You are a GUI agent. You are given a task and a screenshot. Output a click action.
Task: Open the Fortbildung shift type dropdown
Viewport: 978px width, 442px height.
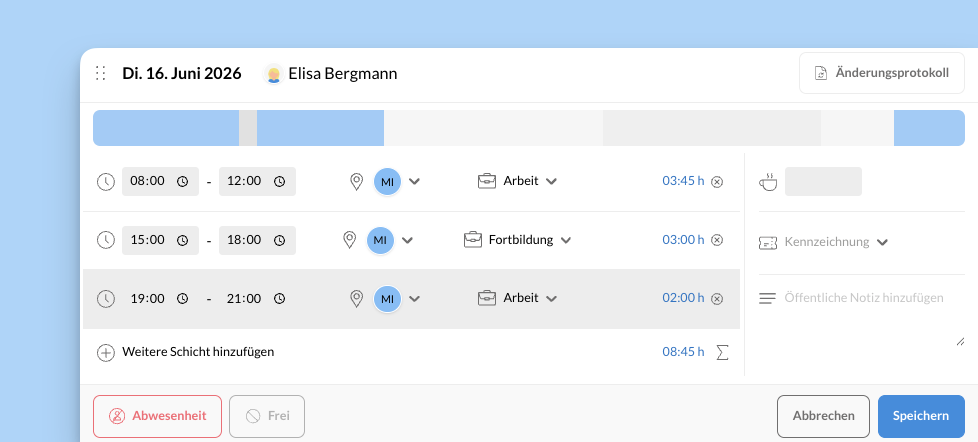pos(566,240)
